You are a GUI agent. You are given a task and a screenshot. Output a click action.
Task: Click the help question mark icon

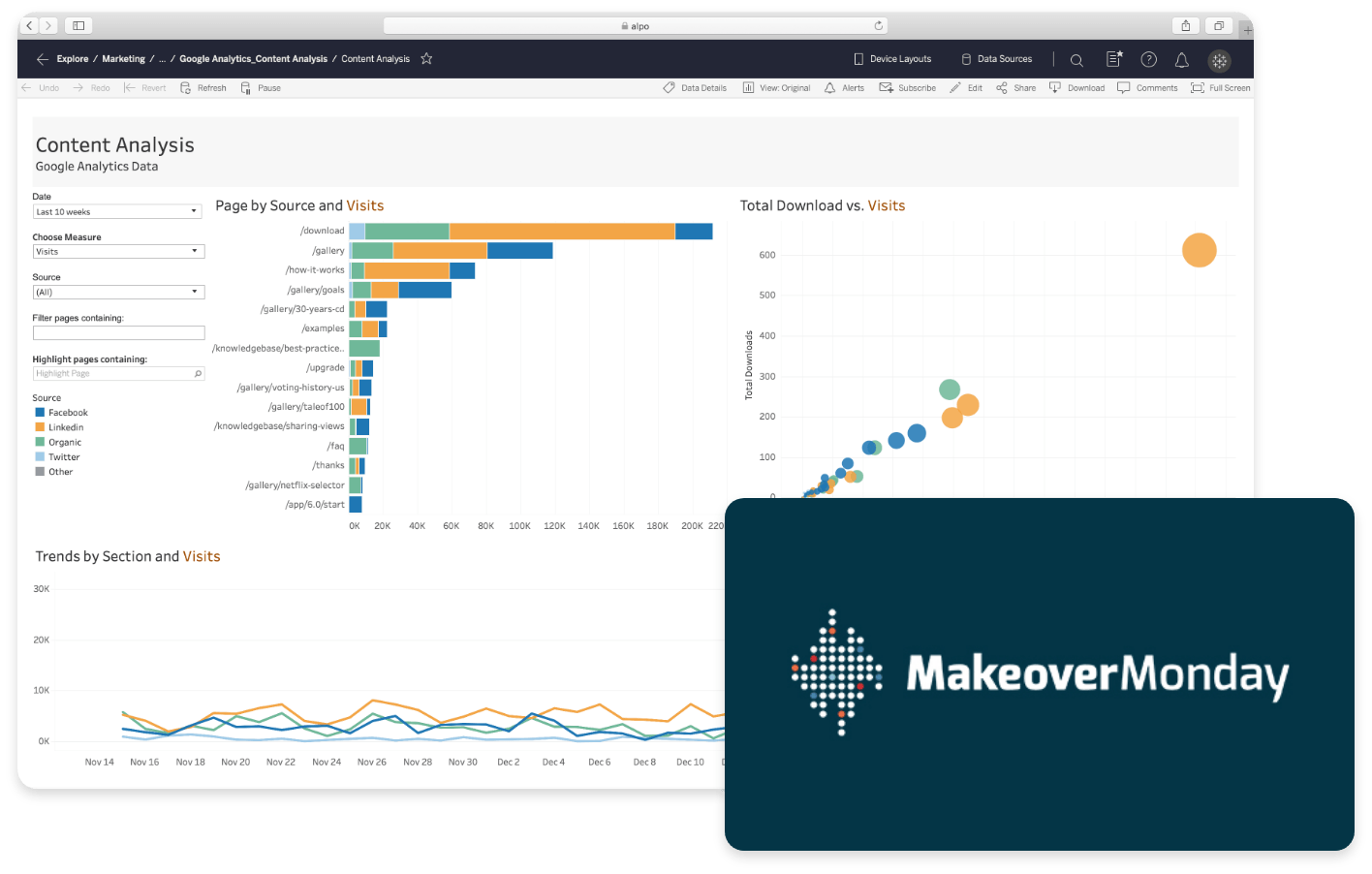tap(1148, 60)
